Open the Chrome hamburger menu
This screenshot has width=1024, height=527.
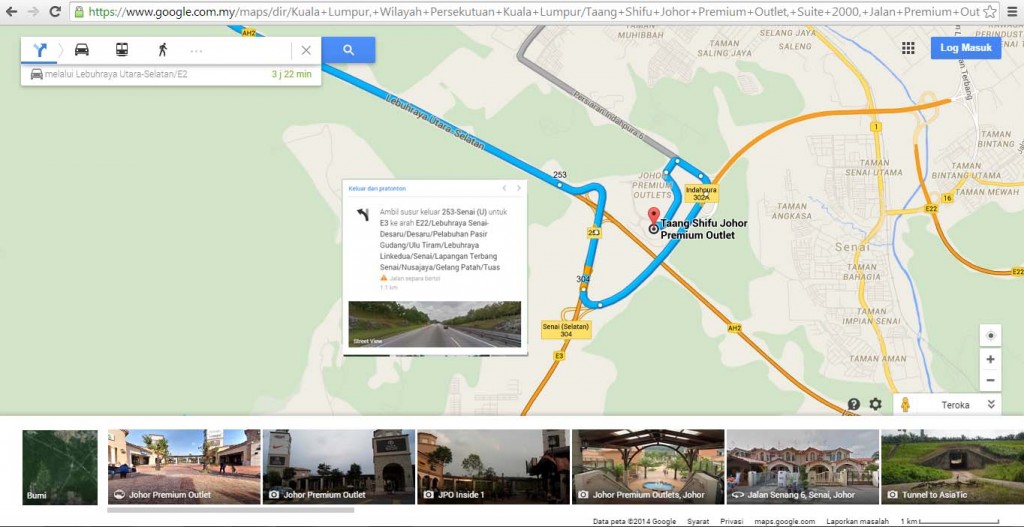[1011, 12]
